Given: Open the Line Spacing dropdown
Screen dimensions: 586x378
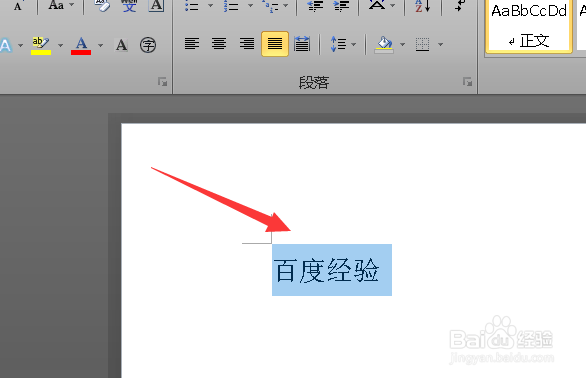Looking at the screenshot, I should (x=343, y=44).
